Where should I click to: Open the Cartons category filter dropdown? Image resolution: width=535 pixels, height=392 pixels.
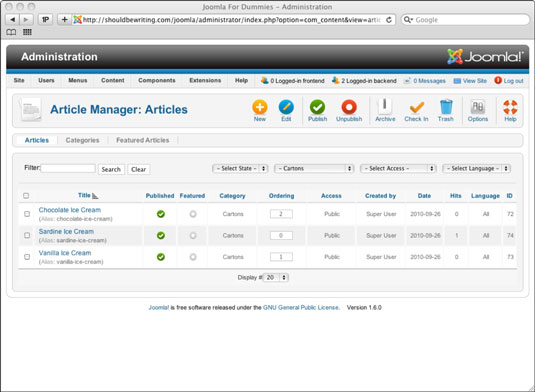(x=314, y=169)
